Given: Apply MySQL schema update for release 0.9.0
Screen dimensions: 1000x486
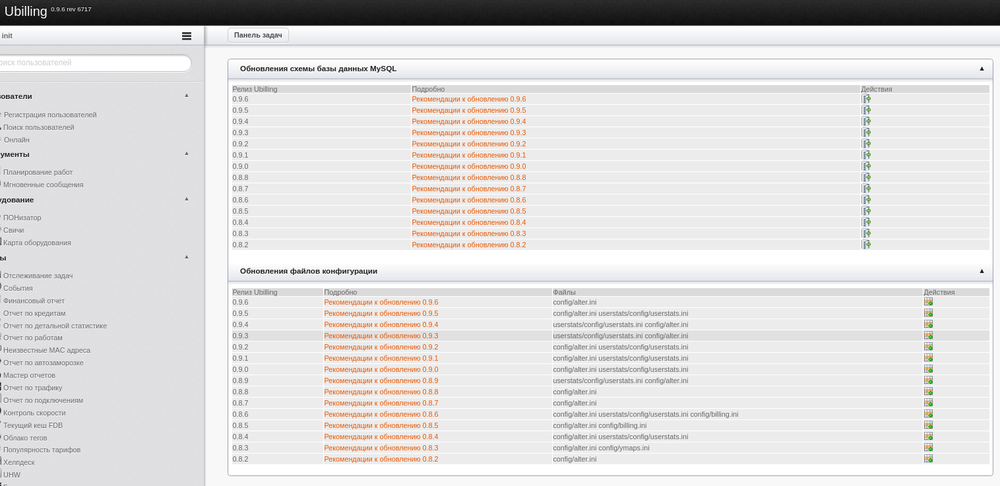Looking at the screenshot, I should 866,166.
